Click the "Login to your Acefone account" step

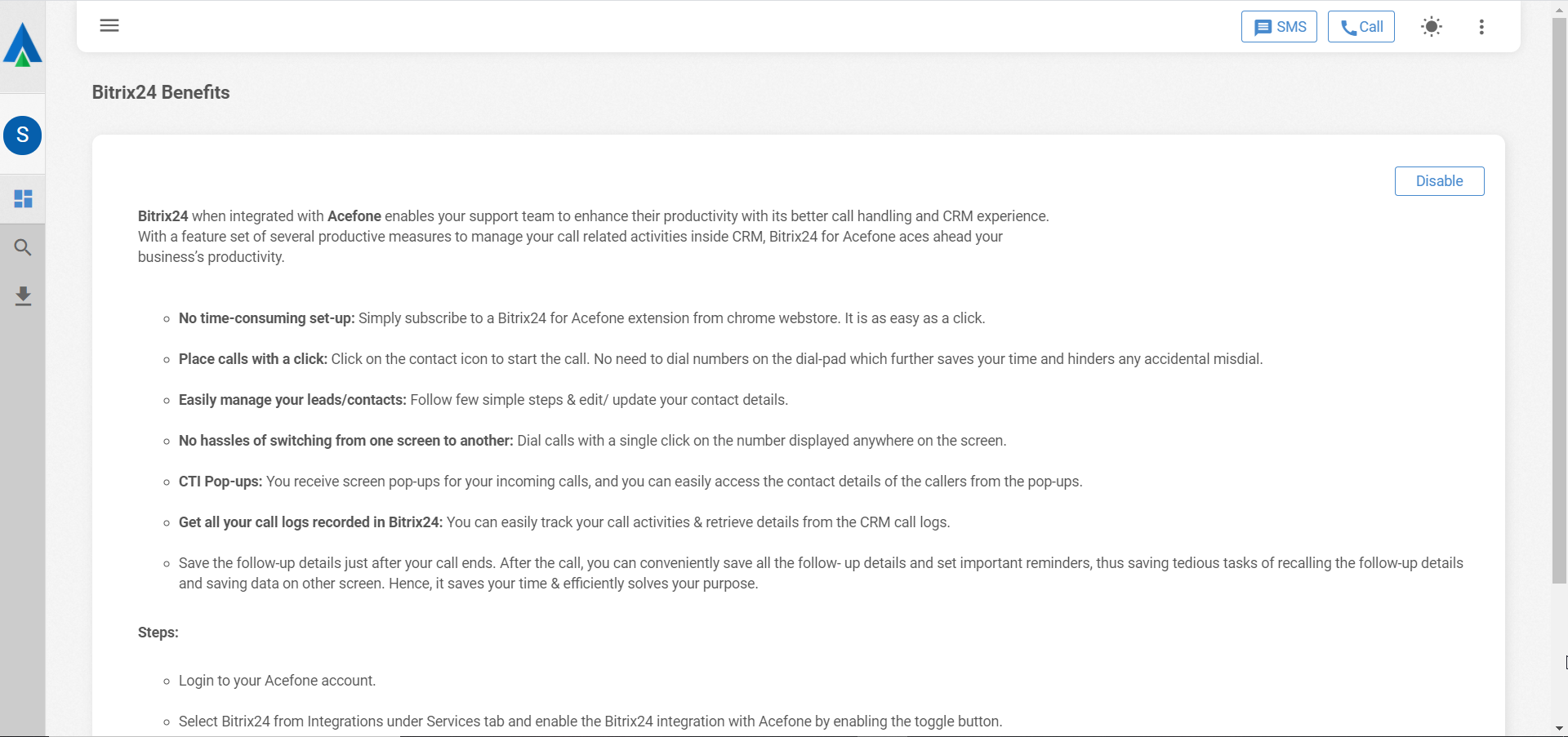277,681
